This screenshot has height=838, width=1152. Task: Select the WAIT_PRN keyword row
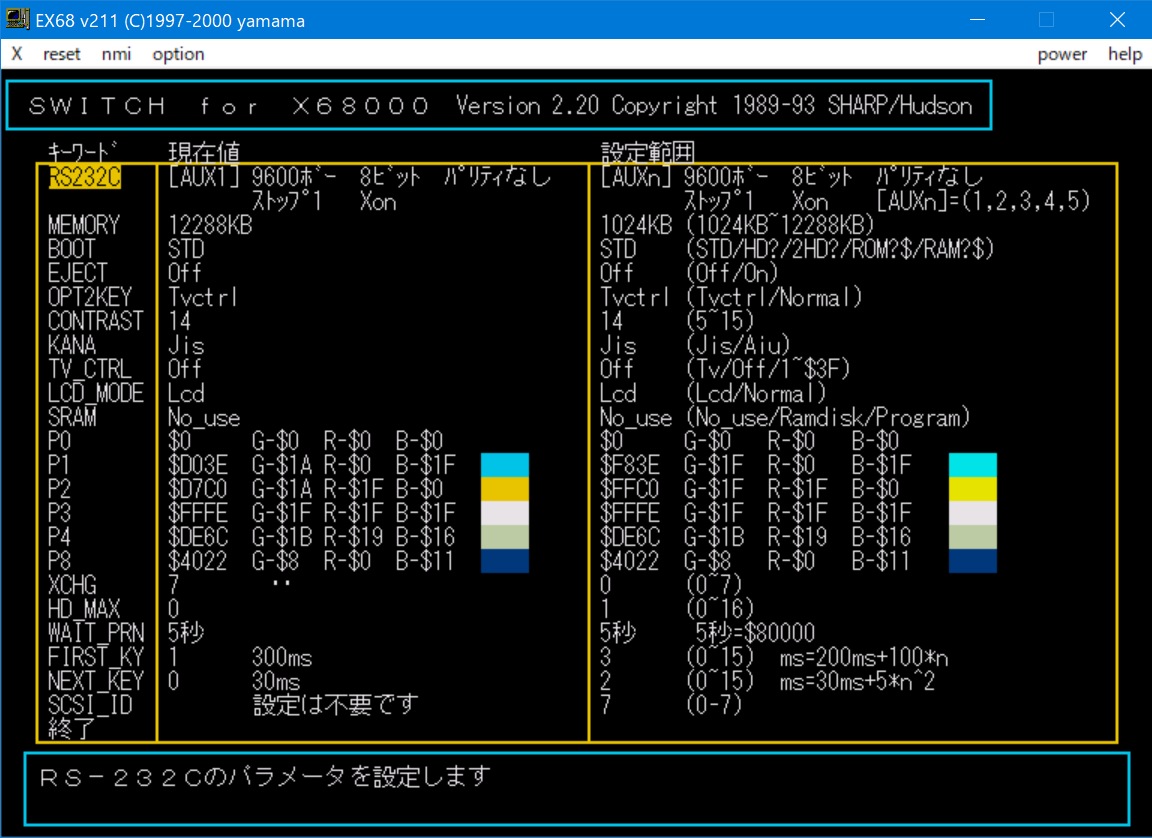[x=96, y=633]
